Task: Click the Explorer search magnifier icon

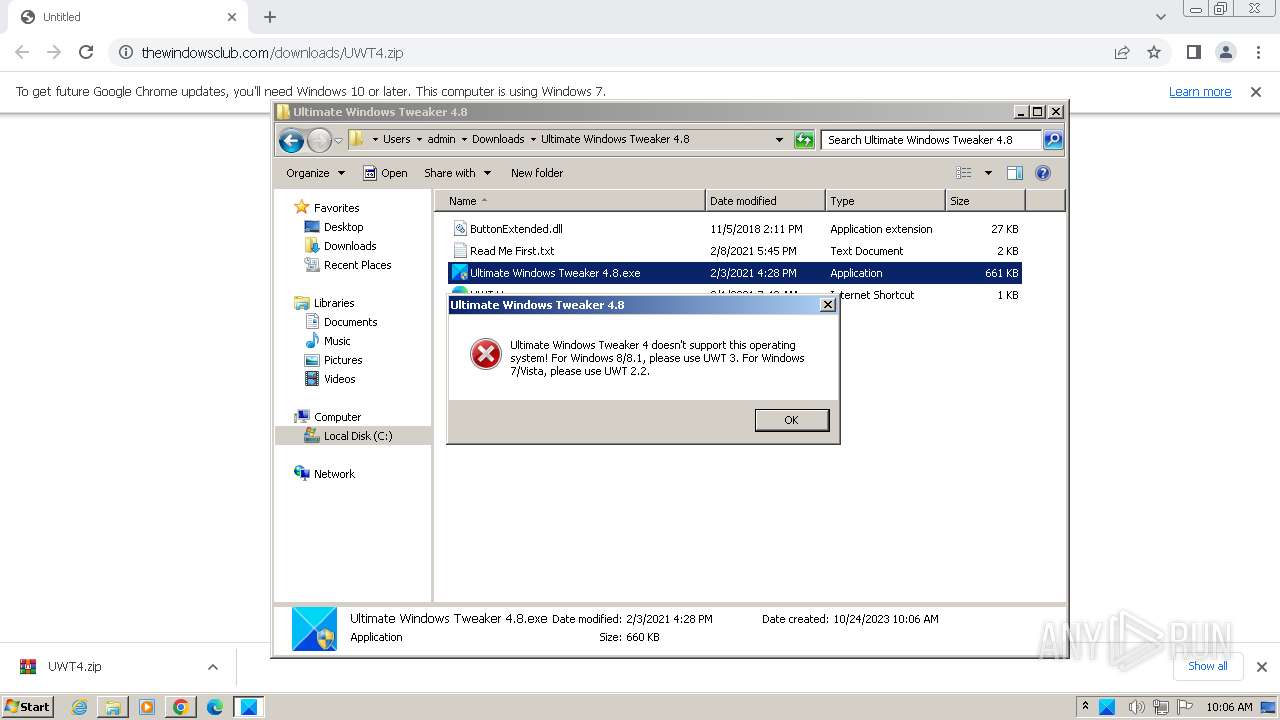Action: [1053, 140]
